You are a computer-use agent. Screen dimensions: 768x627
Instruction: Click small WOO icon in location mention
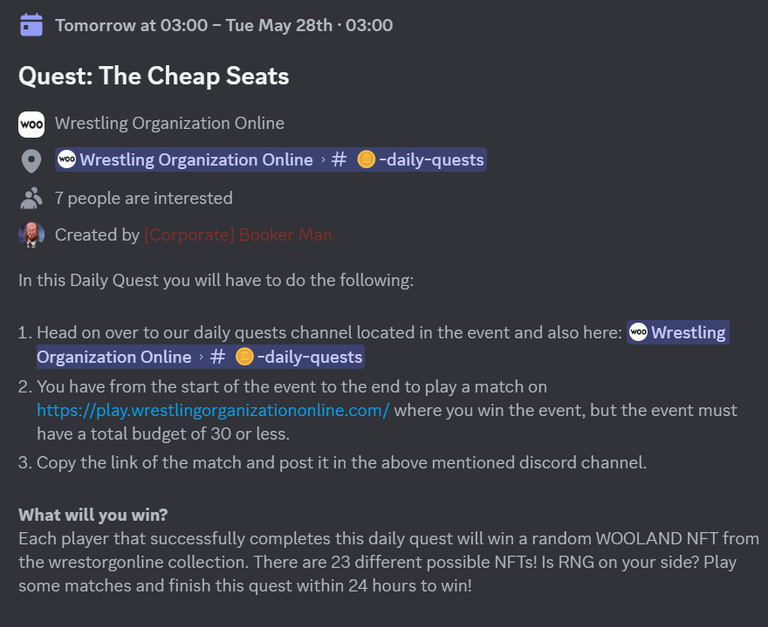67,159
